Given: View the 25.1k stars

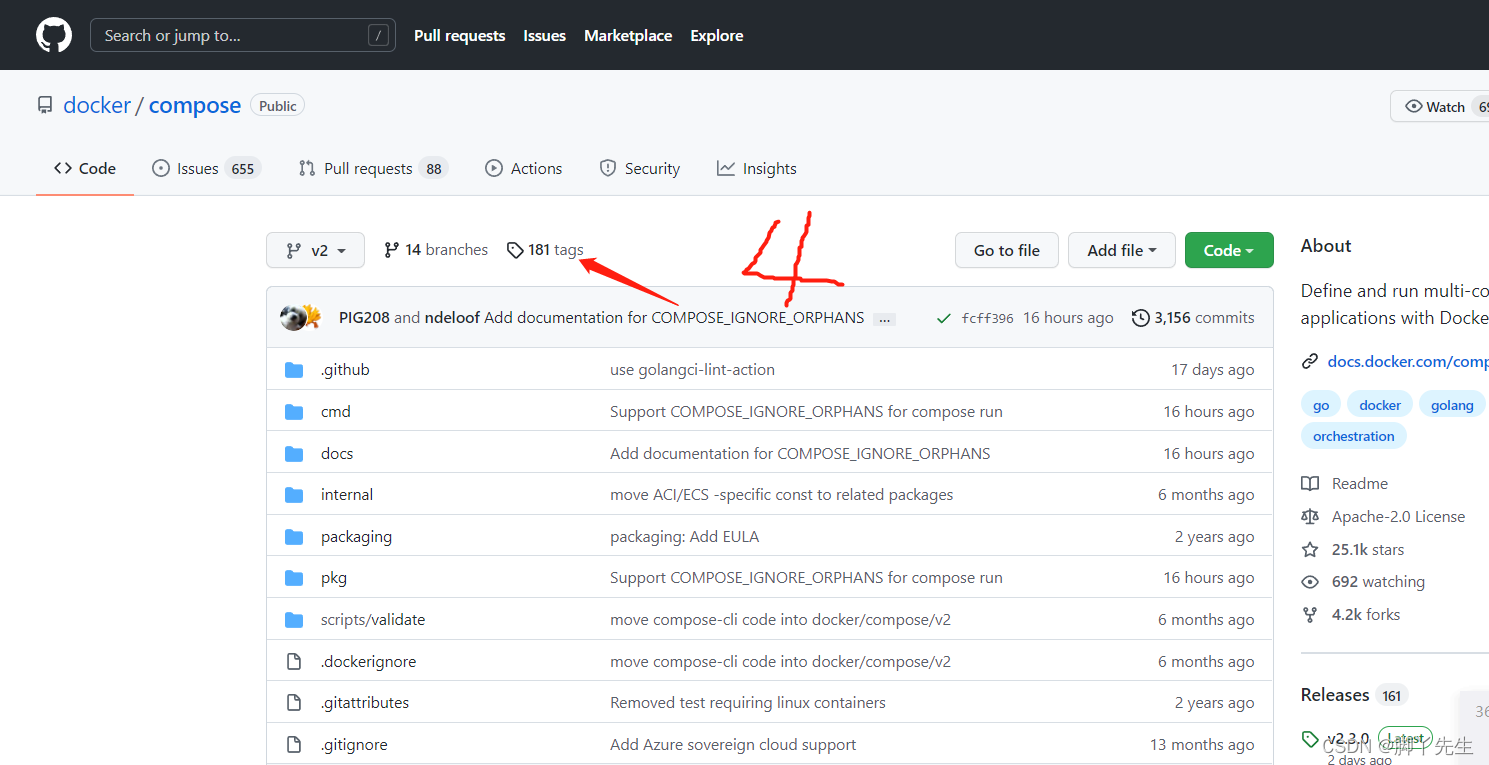Looking at the screenshot, I should point(1353,550).
